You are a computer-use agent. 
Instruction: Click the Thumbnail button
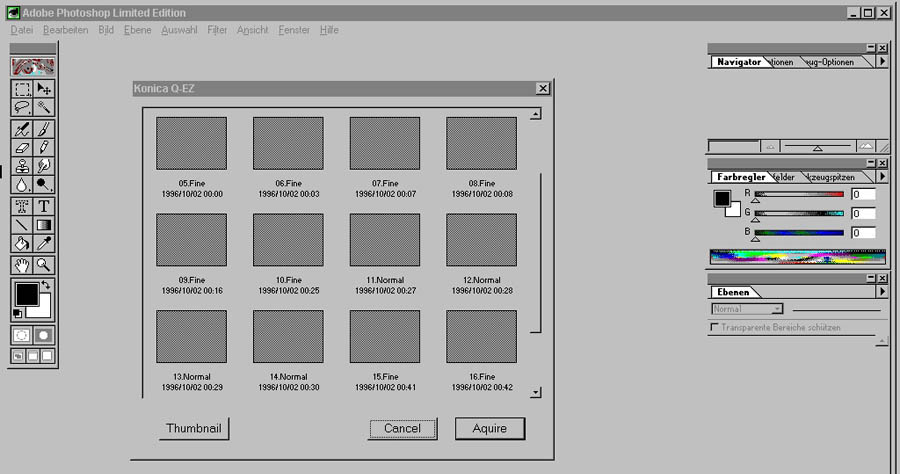194,429
